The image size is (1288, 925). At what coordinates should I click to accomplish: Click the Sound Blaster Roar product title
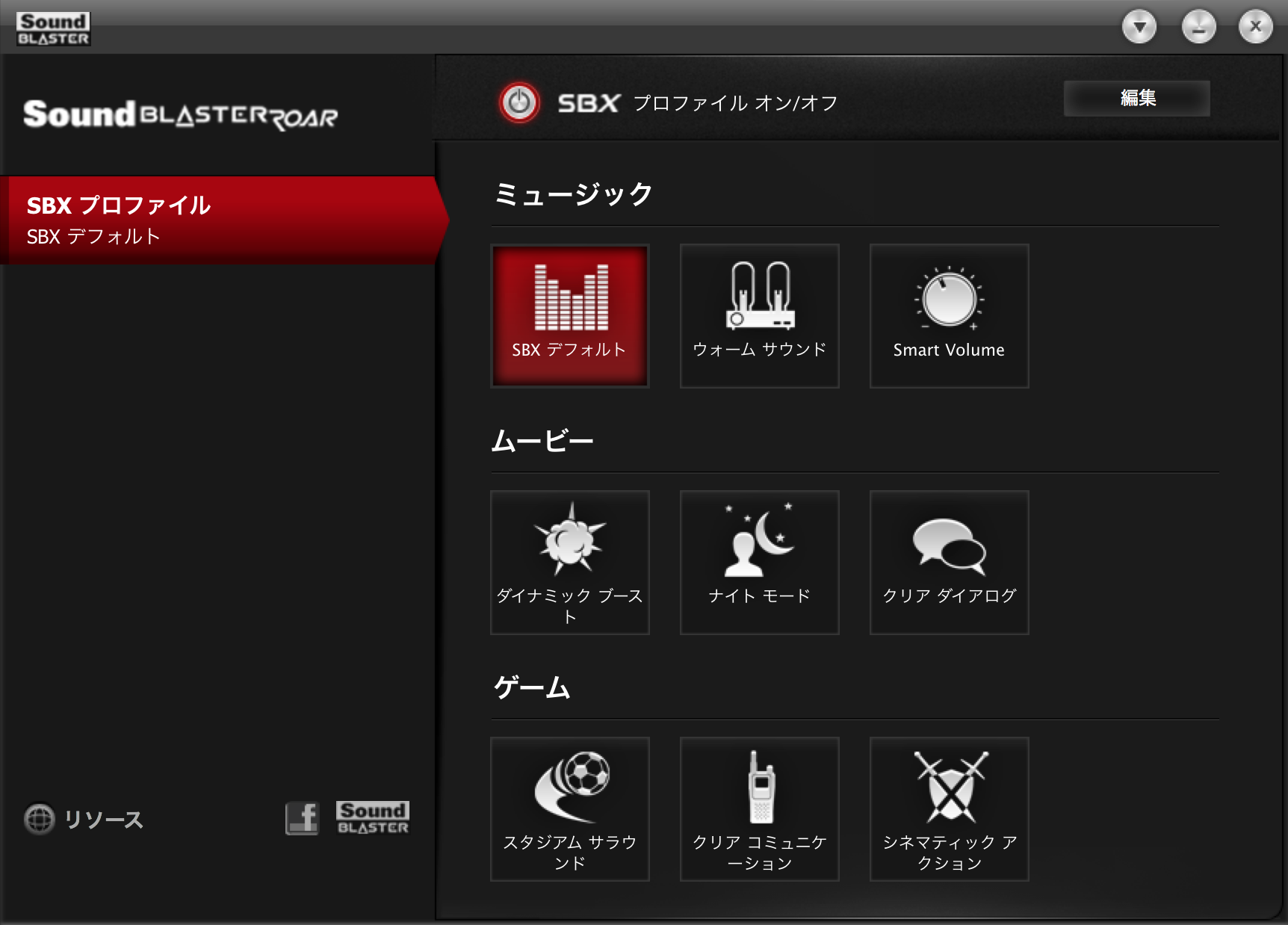180,115
